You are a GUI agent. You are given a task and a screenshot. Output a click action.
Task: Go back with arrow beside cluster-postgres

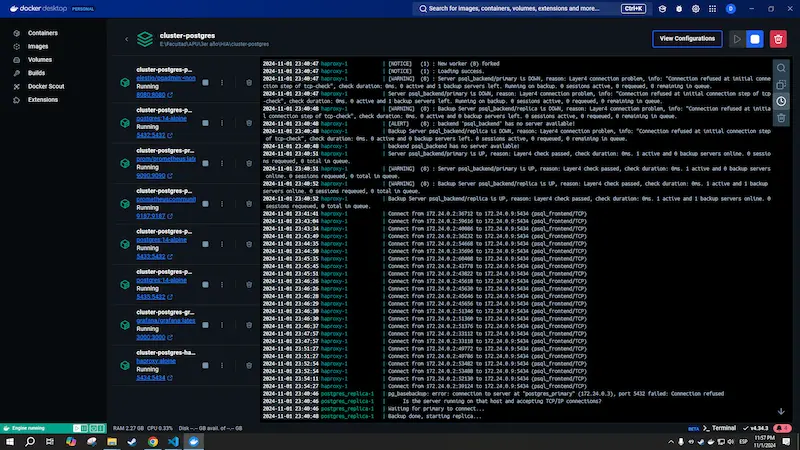127,39
